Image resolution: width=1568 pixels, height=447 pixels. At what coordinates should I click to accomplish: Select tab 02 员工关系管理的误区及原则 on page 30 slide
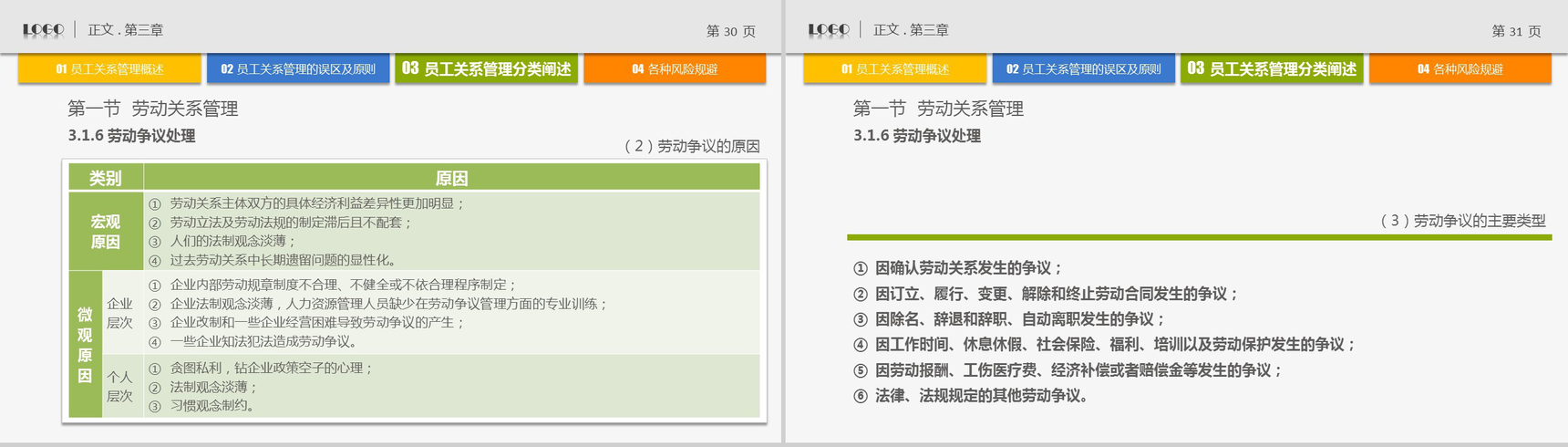pyautogui.click(x=298, y=69)
